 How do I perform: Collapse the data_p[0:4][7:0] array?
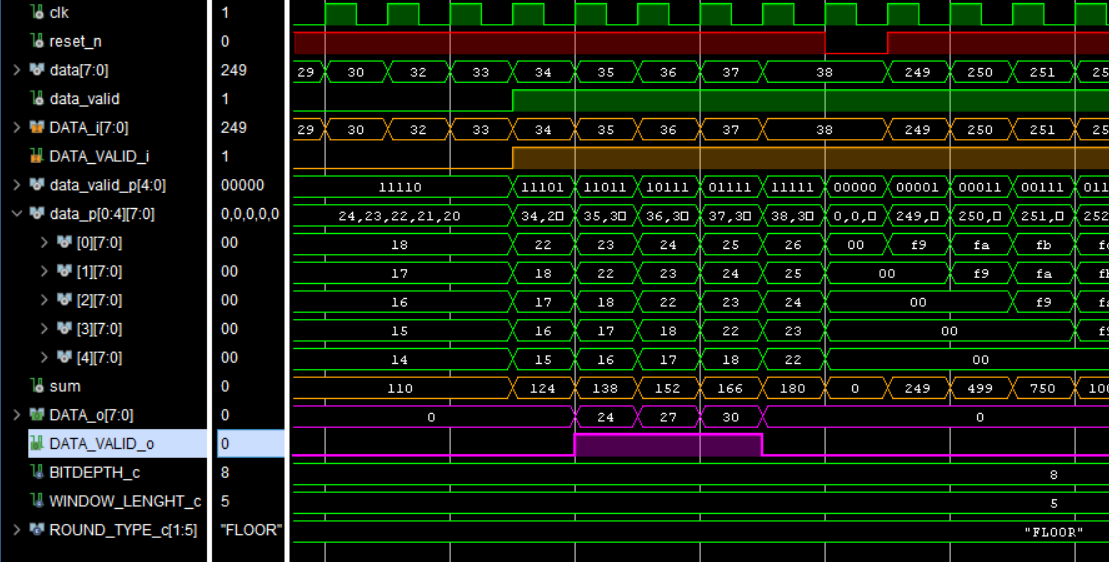[16, 214]
